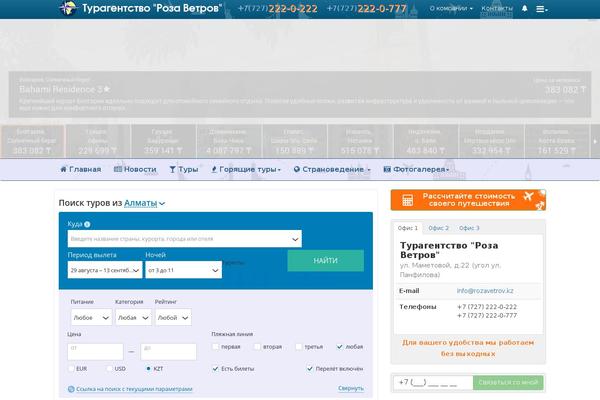Click the link icon beside Ссылка на поиск
600x400 pixels.
coord(71,389)
